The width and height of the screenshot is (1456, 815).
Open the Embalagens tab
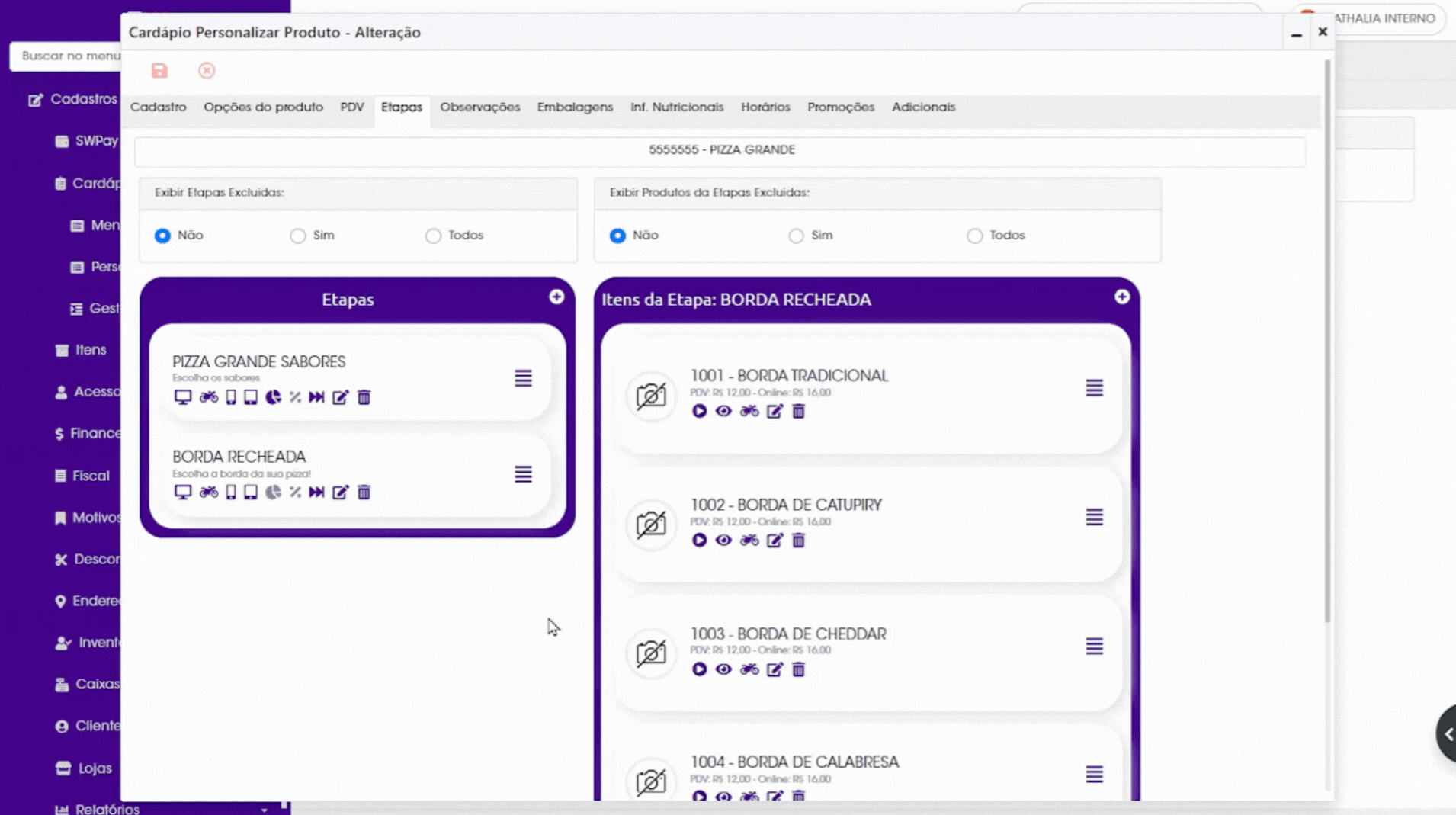(575, 107)
